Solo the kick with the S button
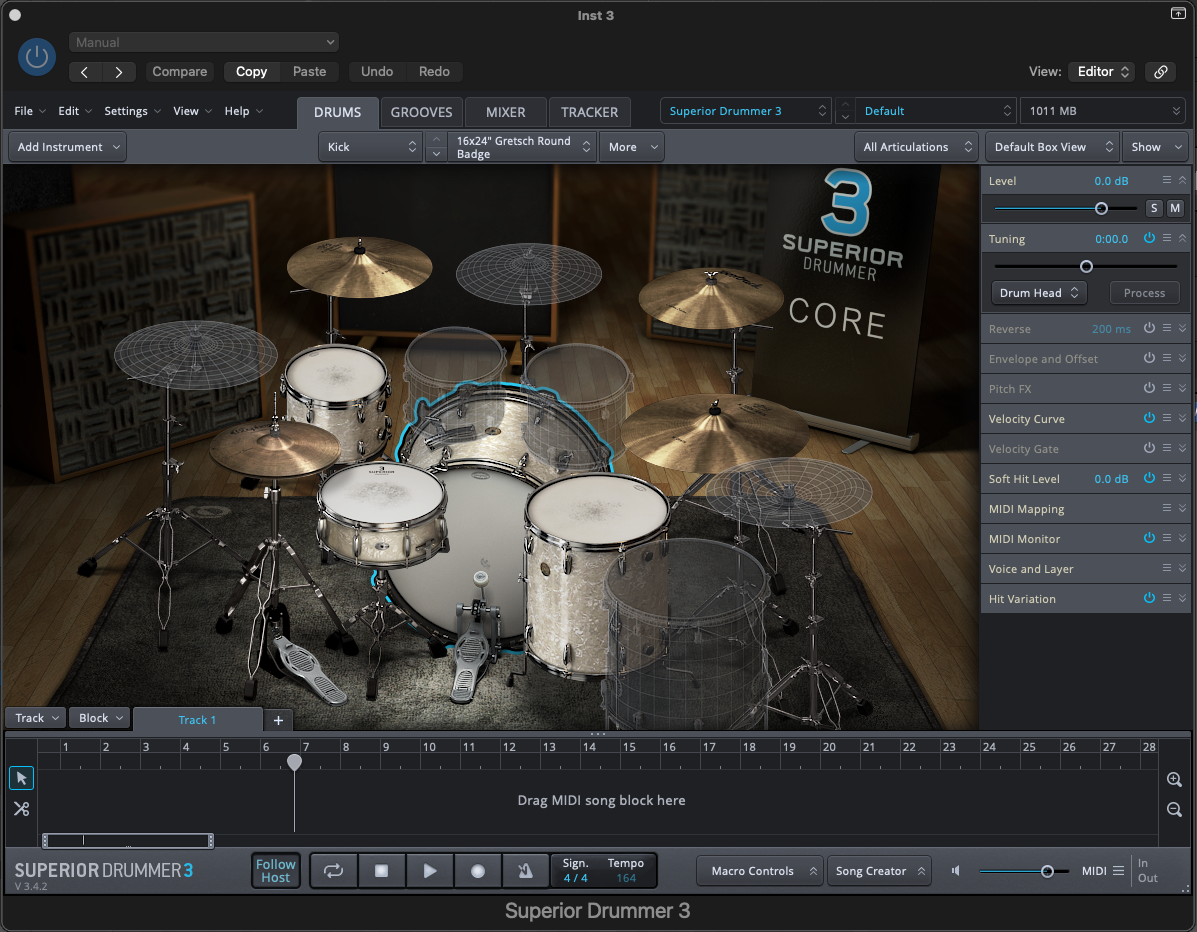This screenshot has width=1197, height=932. [1153, 208]
